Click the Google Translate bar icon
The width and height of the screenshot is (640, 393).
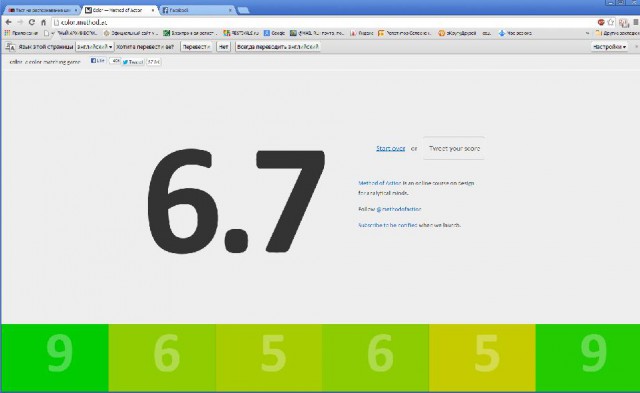pos(10,47)
